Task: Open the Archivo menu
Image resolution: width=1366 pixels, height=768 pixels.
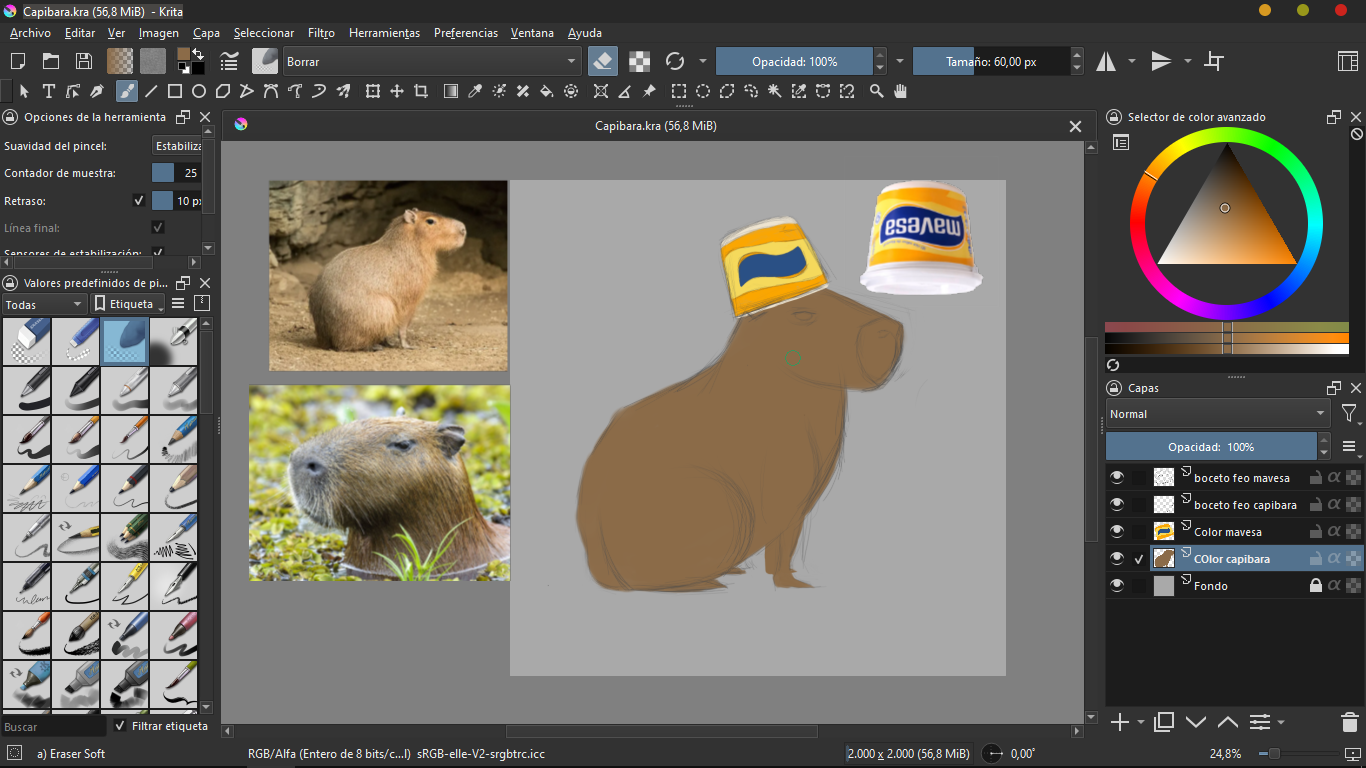Action: 30,33
